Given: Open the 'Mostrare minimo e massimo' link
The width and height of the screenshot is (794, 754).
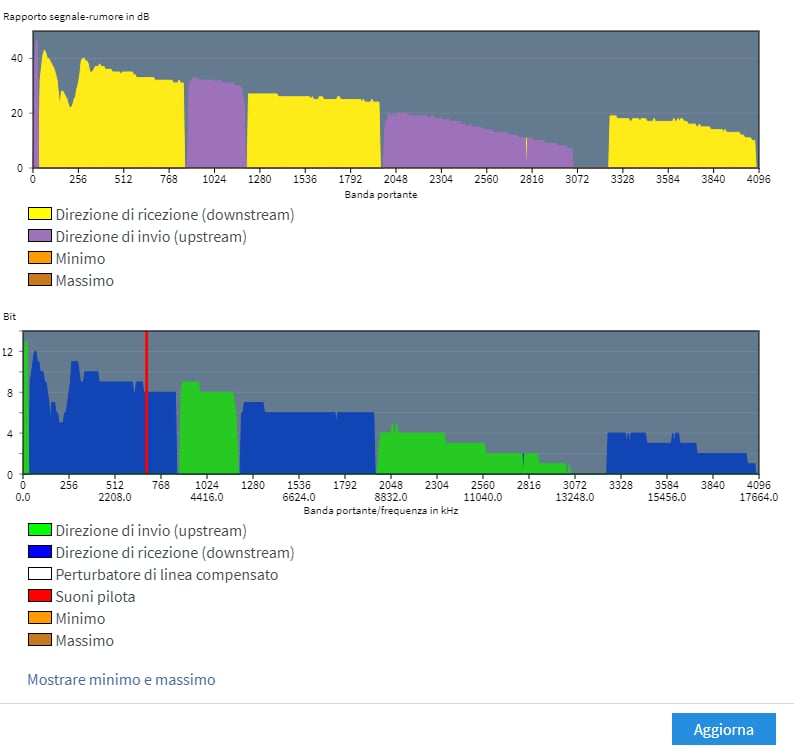Looking at the screenshot, I should (121, 680).
